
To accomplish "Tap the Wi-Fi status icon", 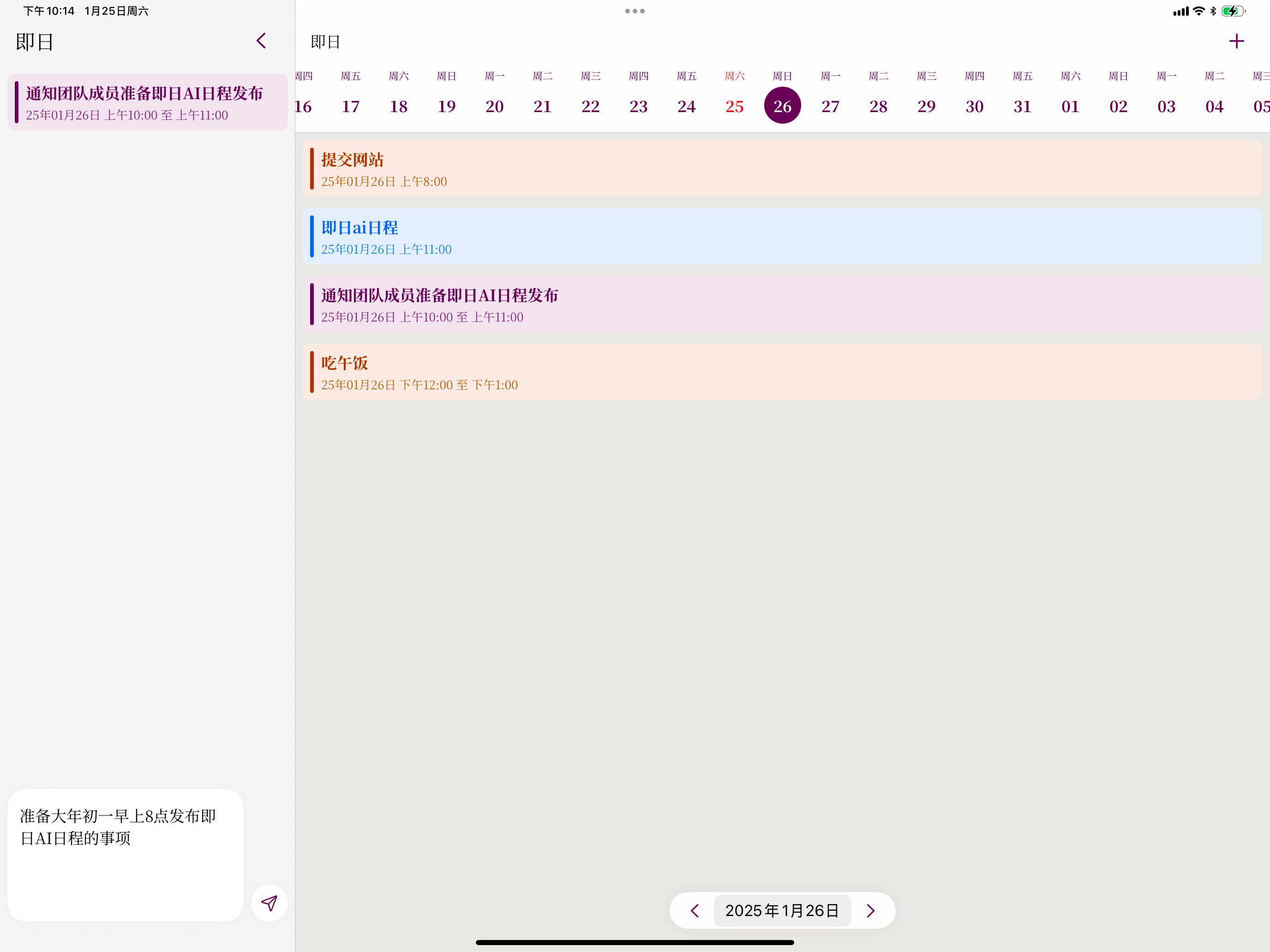I will [1198, 11].
